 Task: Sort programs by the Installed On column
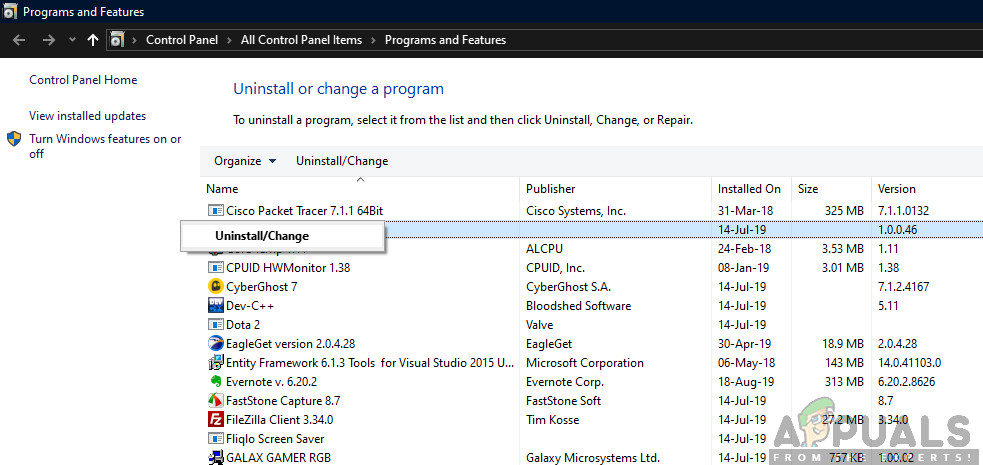point(749,189)
